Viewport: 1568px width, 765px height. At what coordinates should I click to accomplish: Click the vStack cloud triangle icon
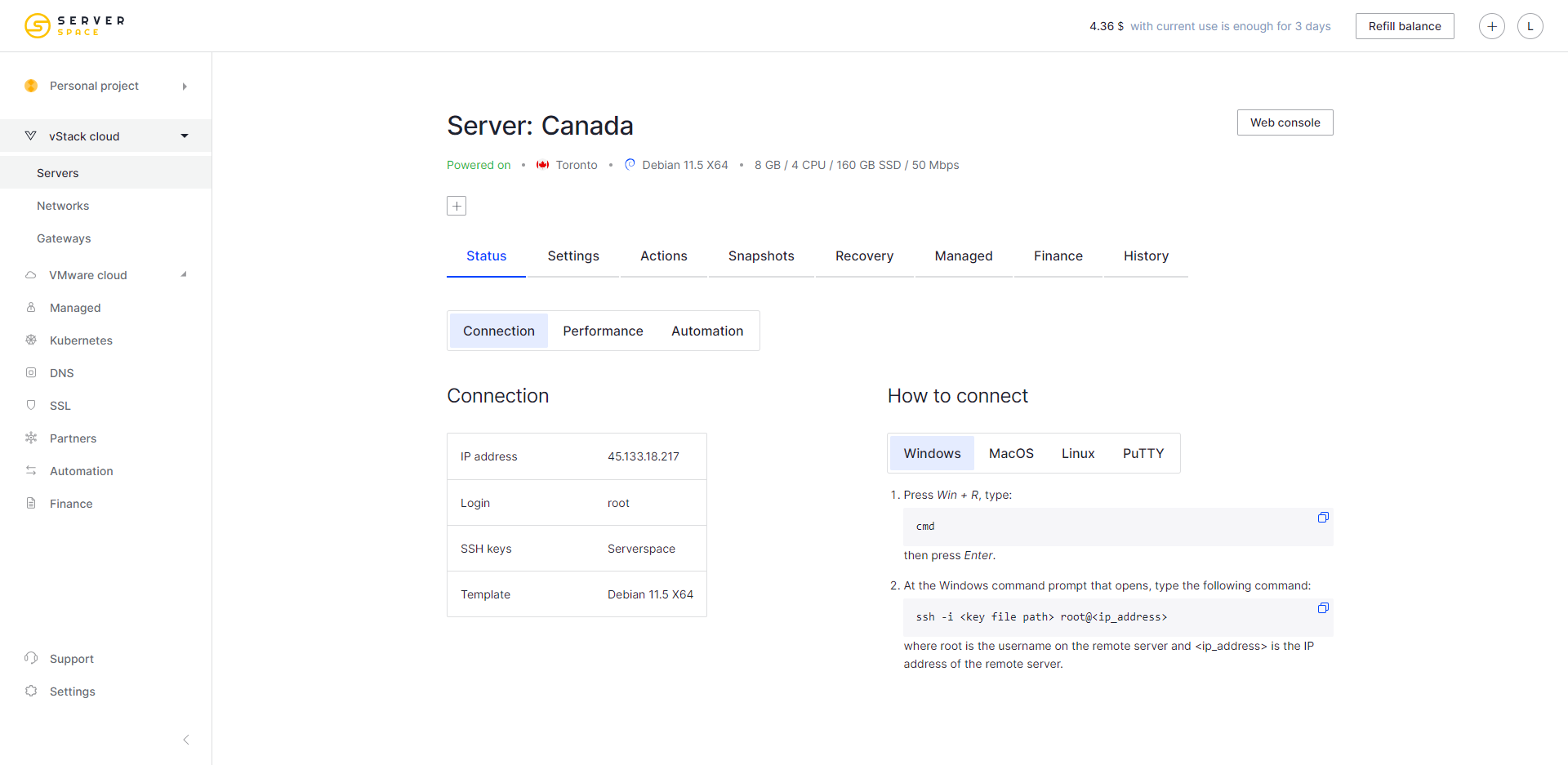point(31,136)
